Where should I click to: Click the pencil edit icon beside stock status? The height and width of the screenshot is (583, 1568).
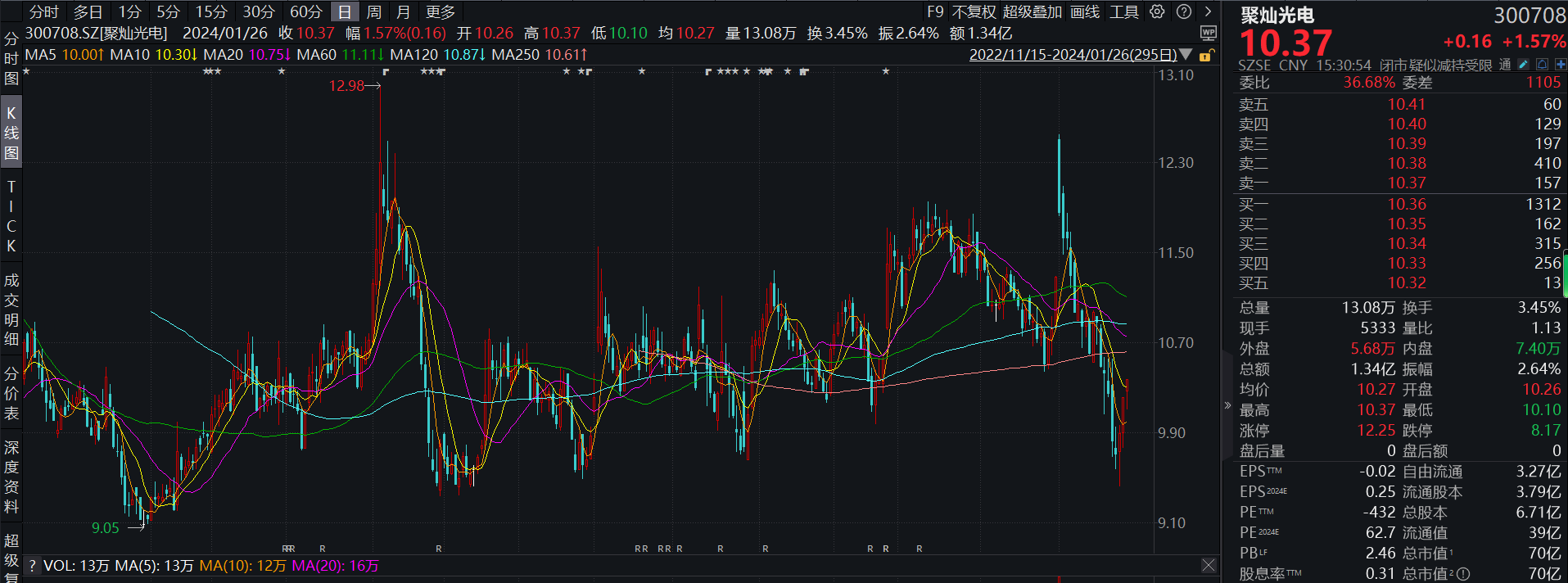click(x=1523, y=65)
